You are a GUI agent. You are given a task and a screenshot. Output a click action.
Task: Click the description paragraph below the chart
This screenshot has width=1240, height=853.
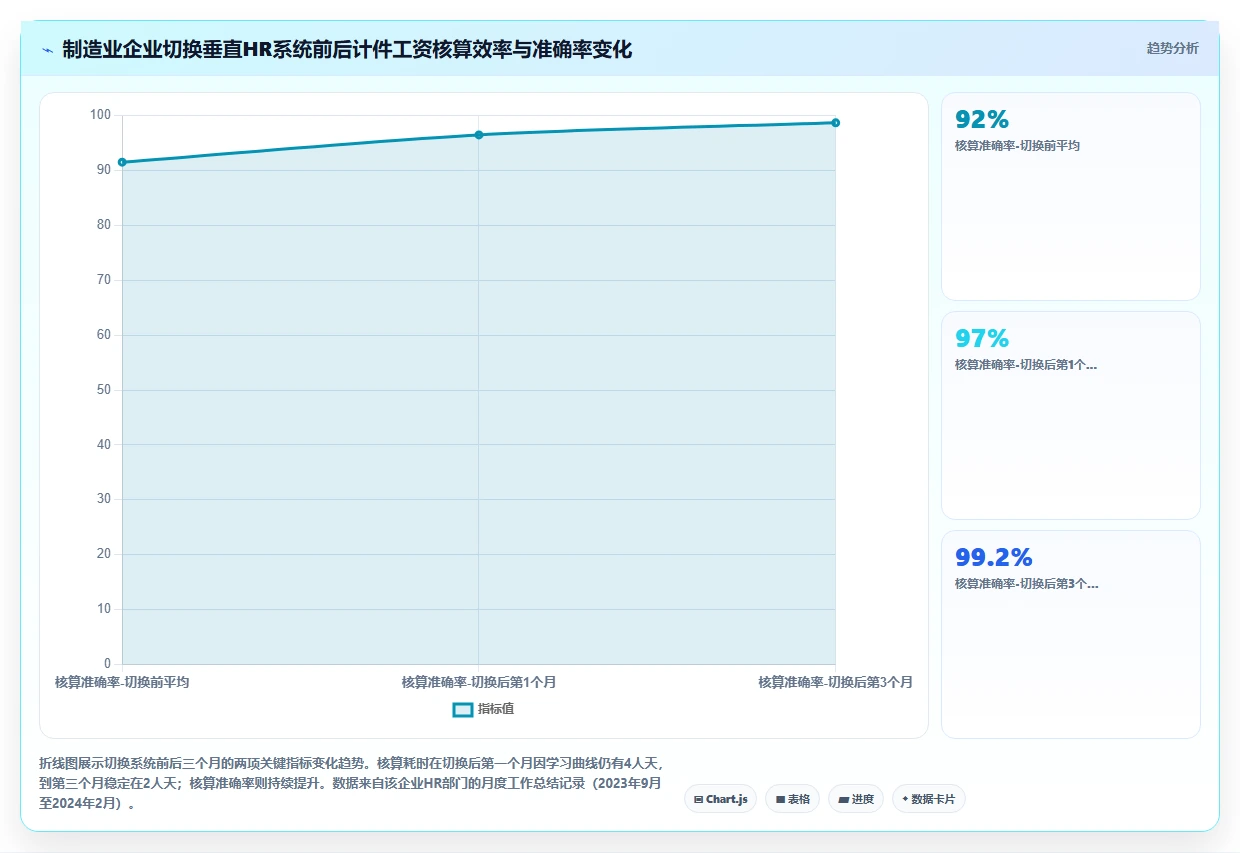pyautogui.click(x=352, y=782)
